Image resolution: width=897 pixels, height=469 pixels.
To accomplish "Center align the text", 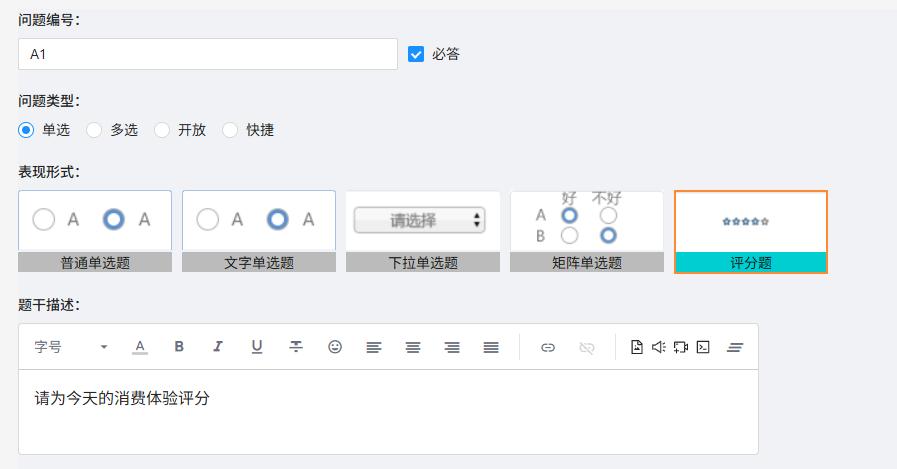I will click(x=413, y=347).
